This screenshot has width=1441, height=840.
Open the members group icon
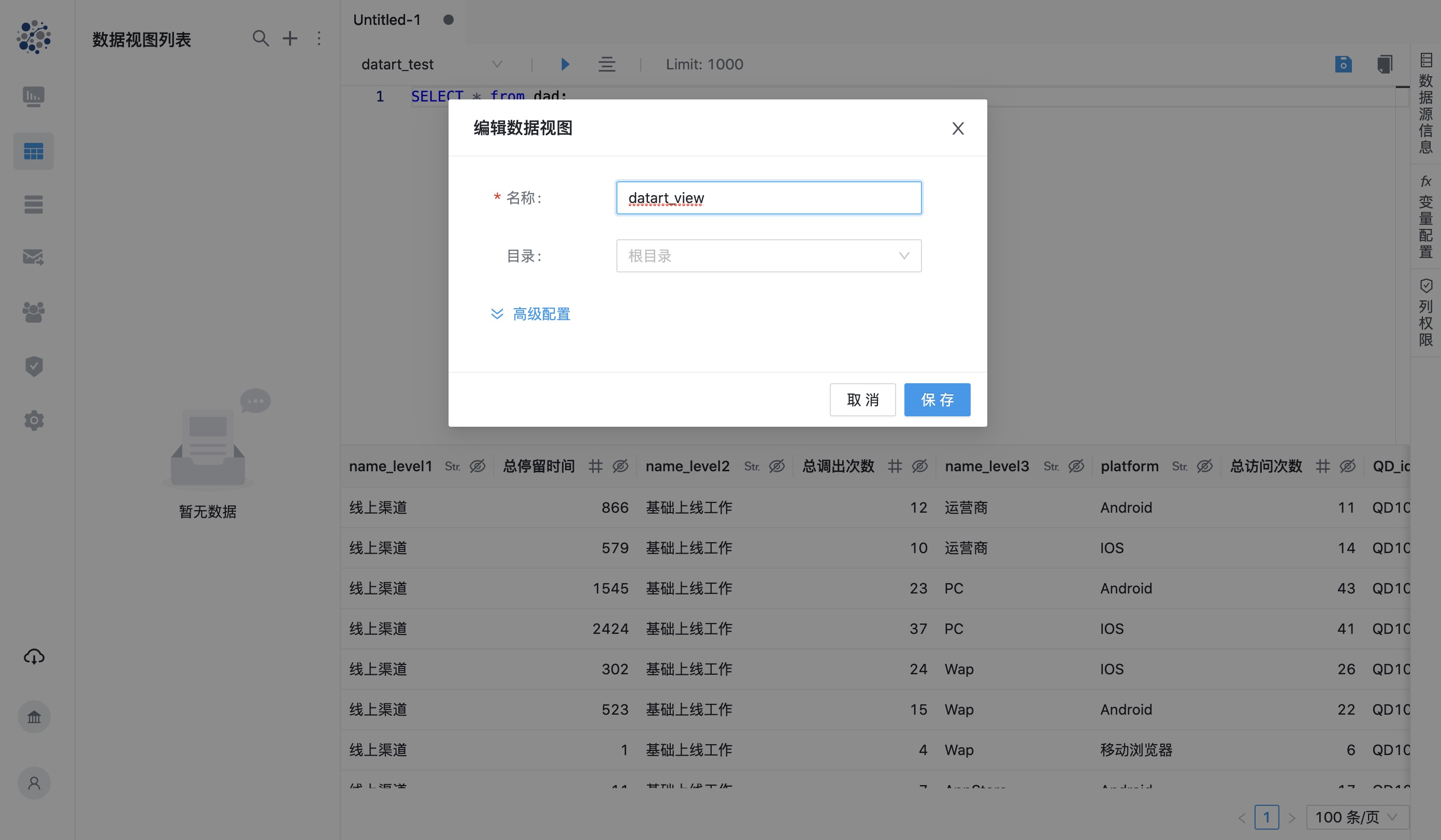coord(34,312)
